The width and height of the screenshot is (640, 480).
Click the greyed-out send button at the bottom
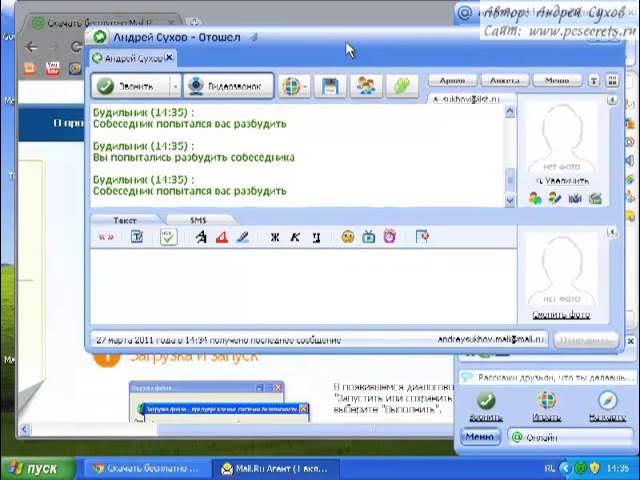click(586, 340)
